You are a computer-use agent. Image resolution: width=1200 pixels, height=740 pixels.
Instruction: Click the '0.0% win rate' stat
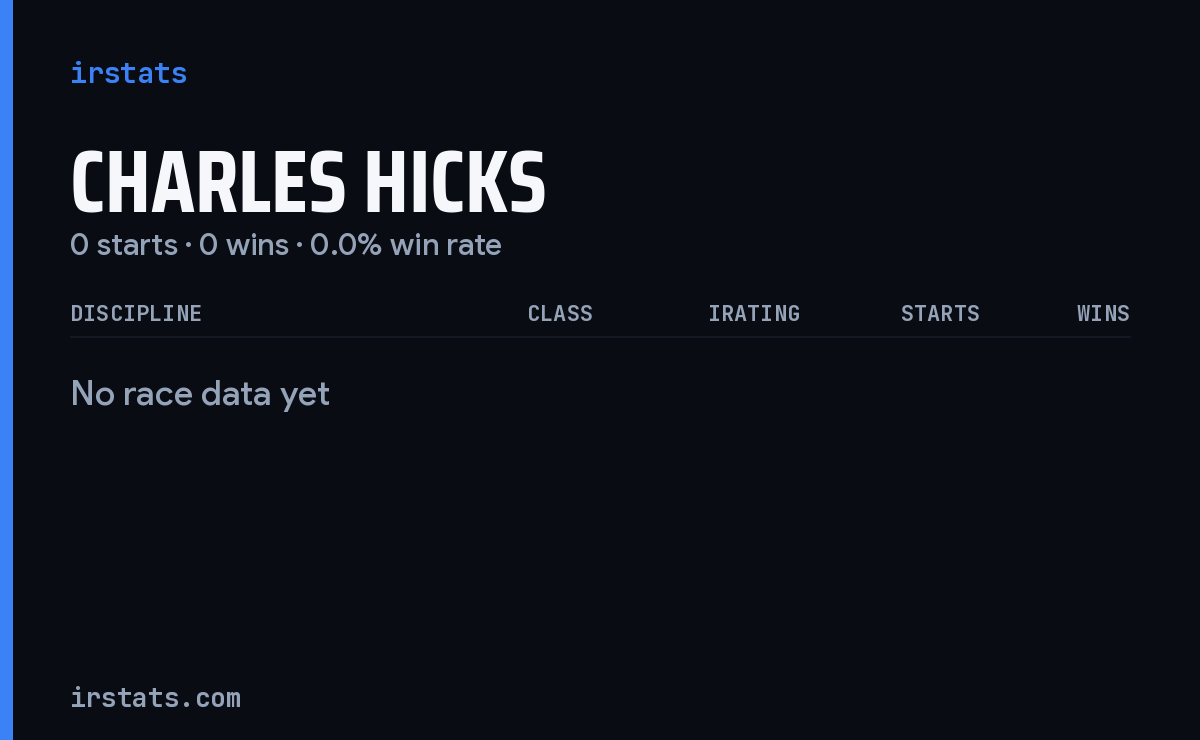[406, 245]
